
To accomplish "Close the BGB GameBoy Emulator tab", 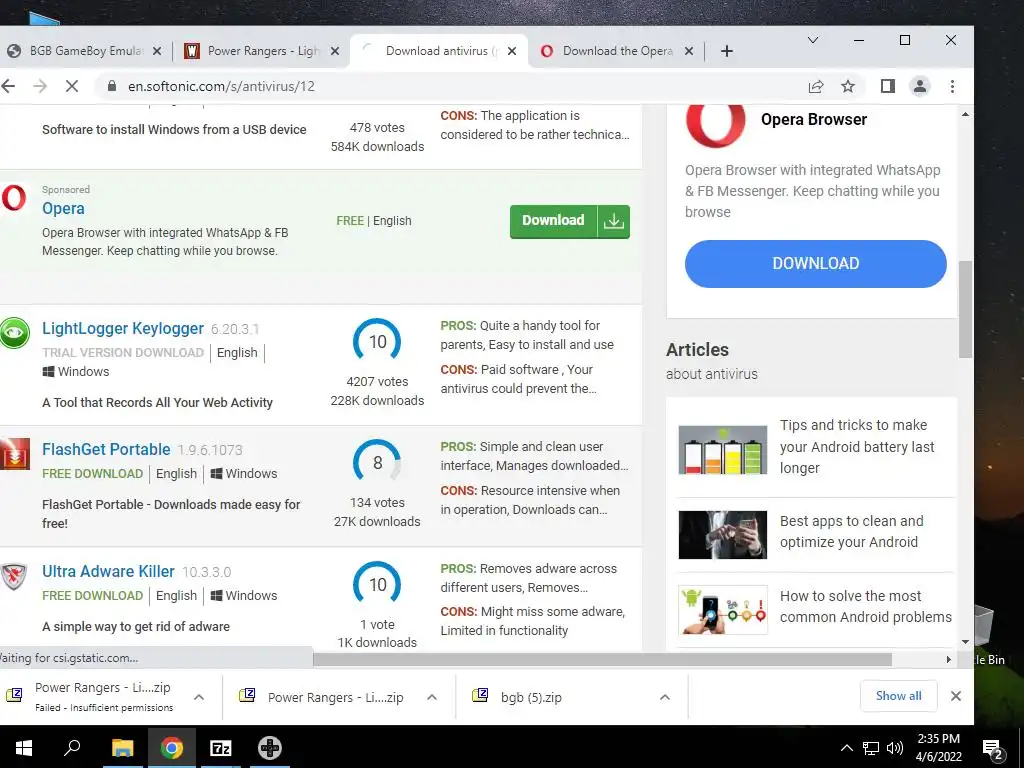I will click(x=157, y=51).
